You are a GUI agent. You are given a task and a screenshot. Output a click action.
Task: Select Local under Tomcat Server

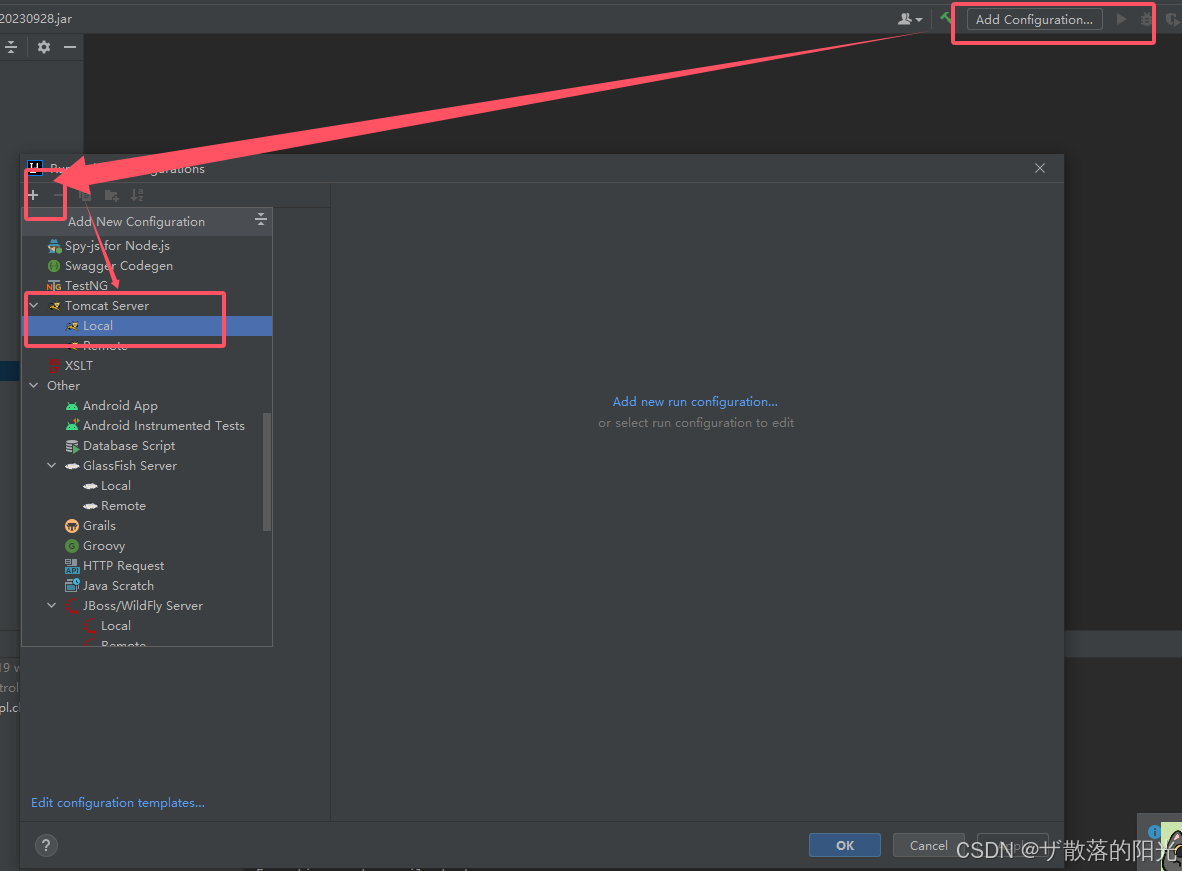coord(97,325)
